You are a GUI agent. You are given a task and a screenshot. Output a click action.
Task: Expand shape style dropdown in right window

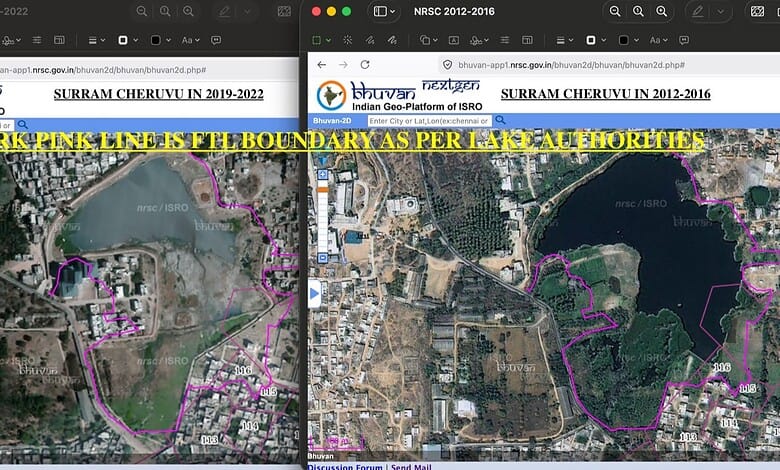tap(571, 40)
